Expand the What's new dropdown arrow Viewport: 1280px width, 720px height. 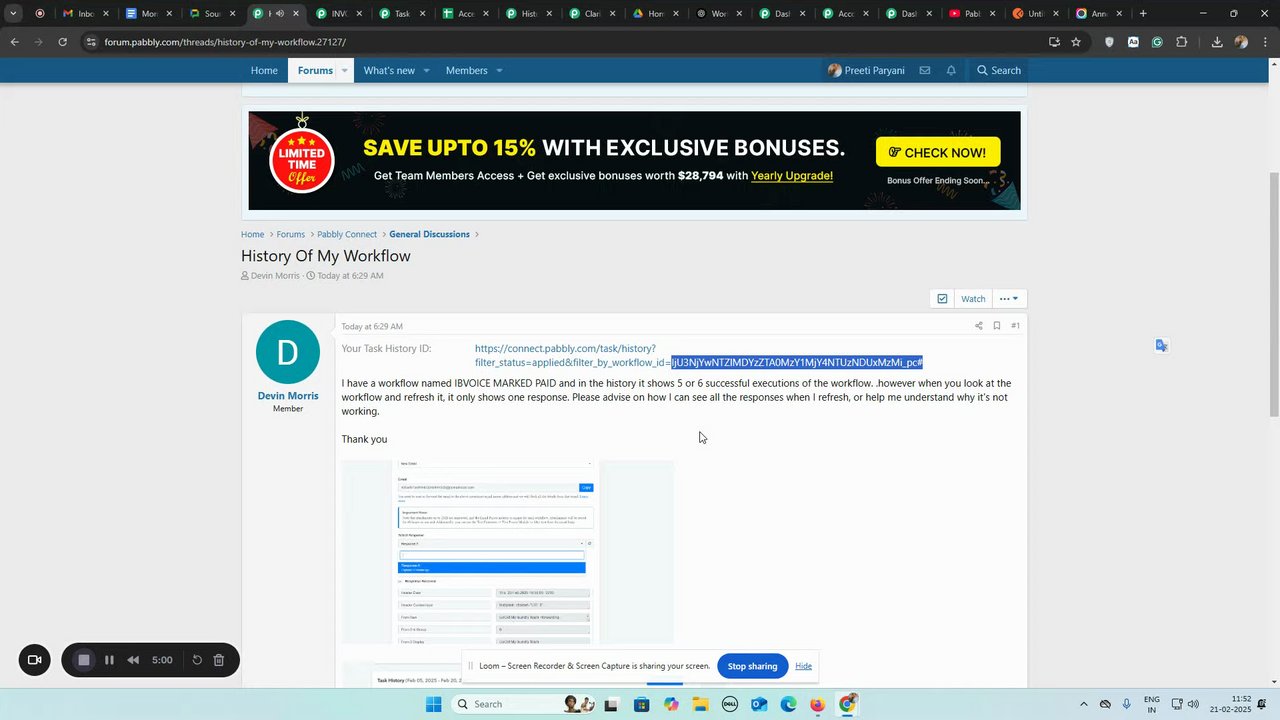426,71
